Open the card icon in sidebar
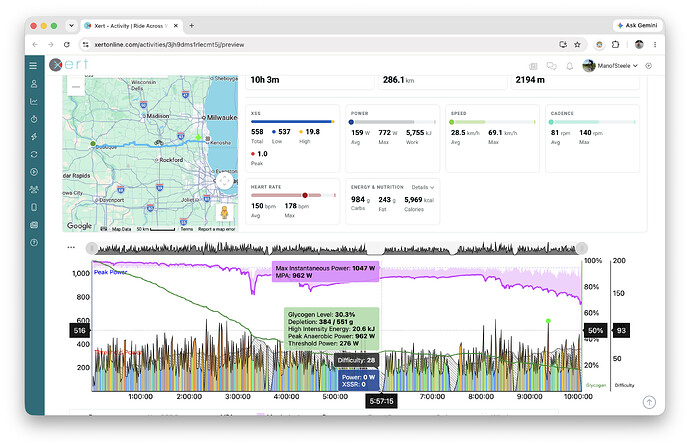This screenshot has width=690, height=448. 34,225
